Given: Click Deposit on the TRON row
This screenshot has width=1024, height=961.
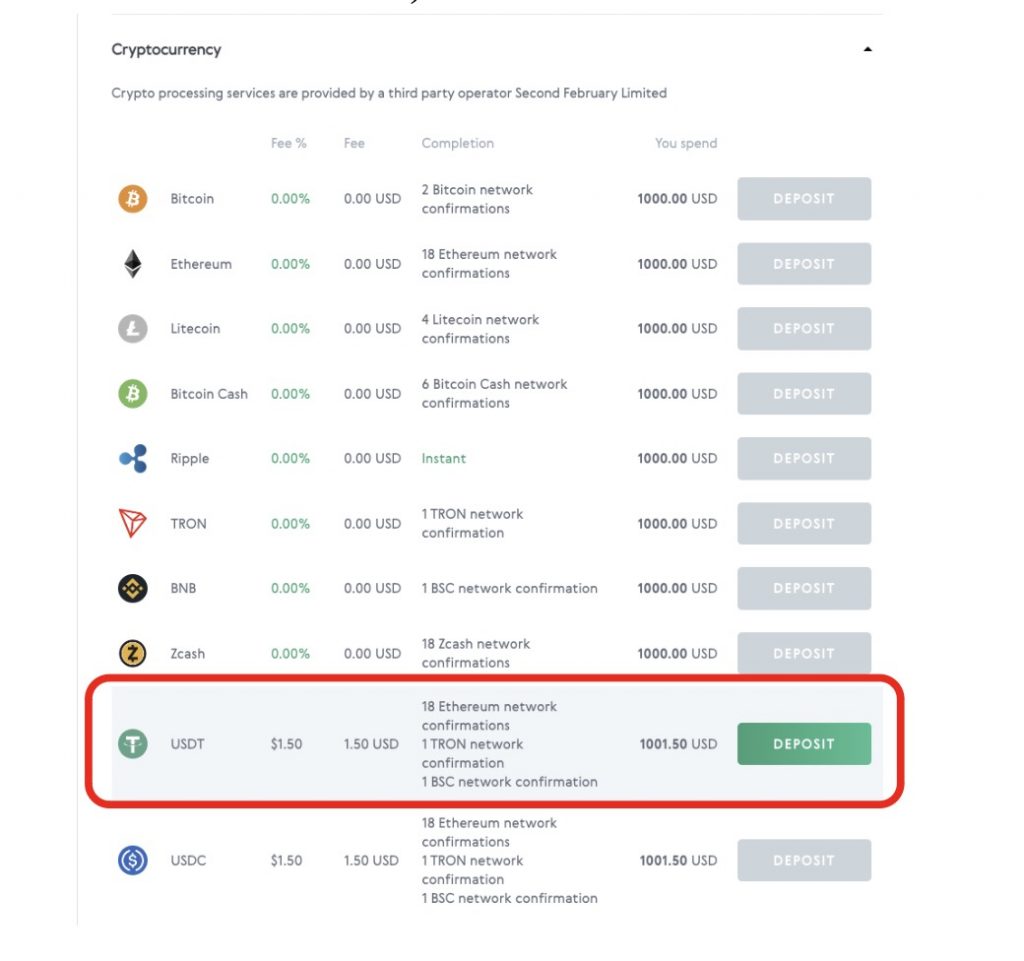Looking at the screenshot, I should tap(804, 524).
